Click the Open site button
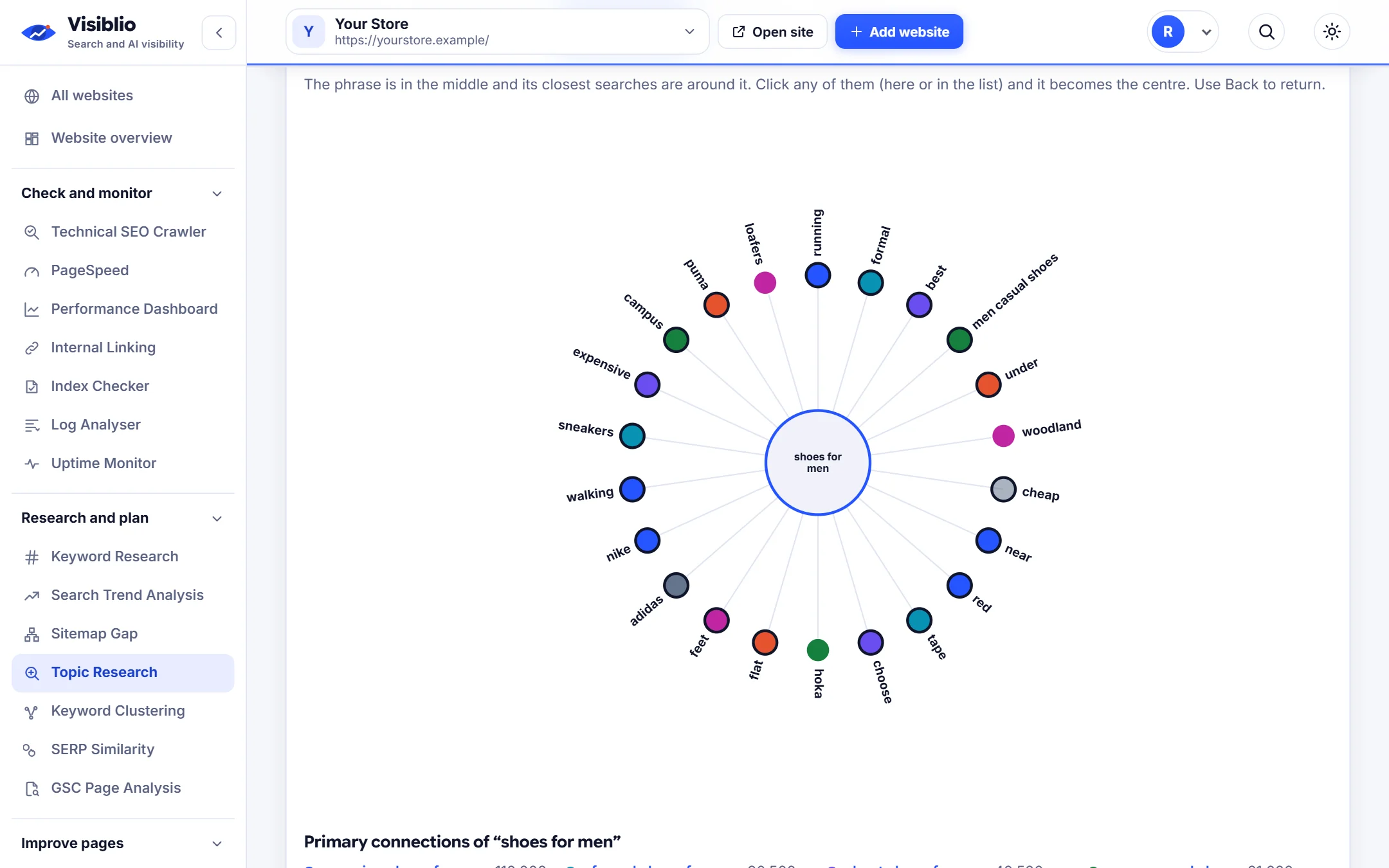The height and width of the screenshot is (868, 1389). click(x=772, y=32)
